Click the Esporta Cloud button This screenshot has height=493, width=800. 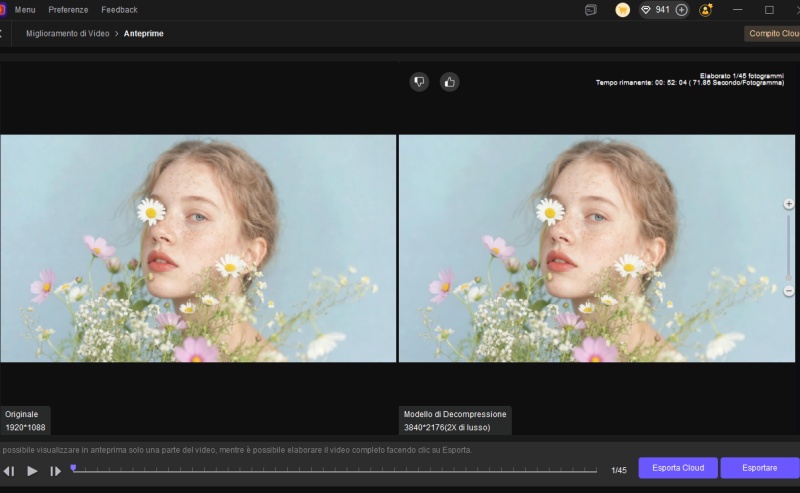click(x=678, y=468)
